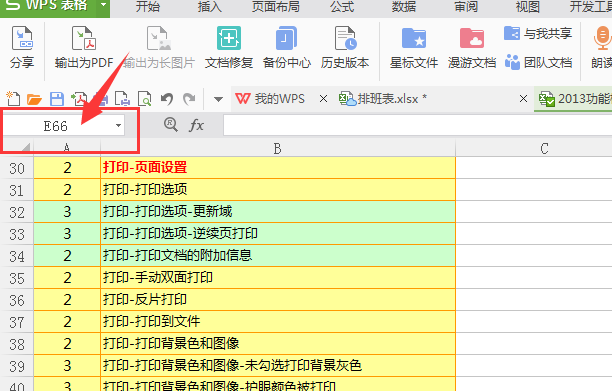
Task: Click cell 打印-打印背景色和图像
Action: [x=278, y=344]
